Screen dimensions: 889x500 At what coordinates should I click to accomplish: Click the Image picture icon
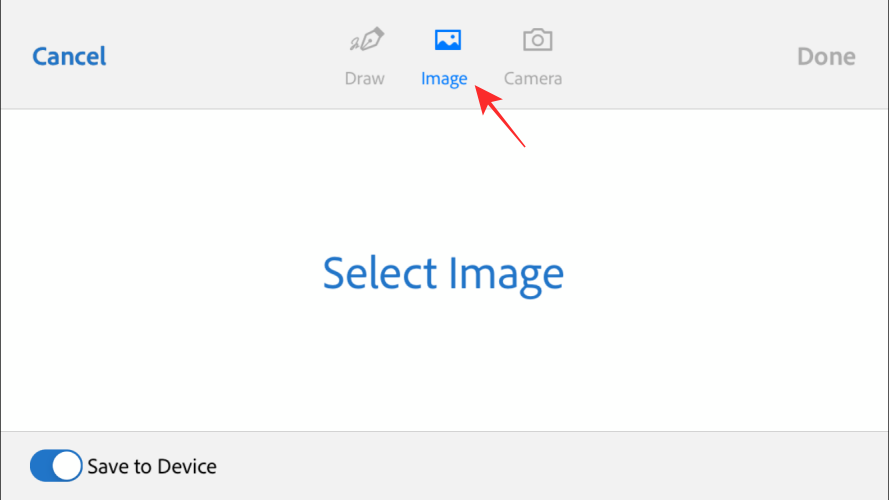[447, 40]
